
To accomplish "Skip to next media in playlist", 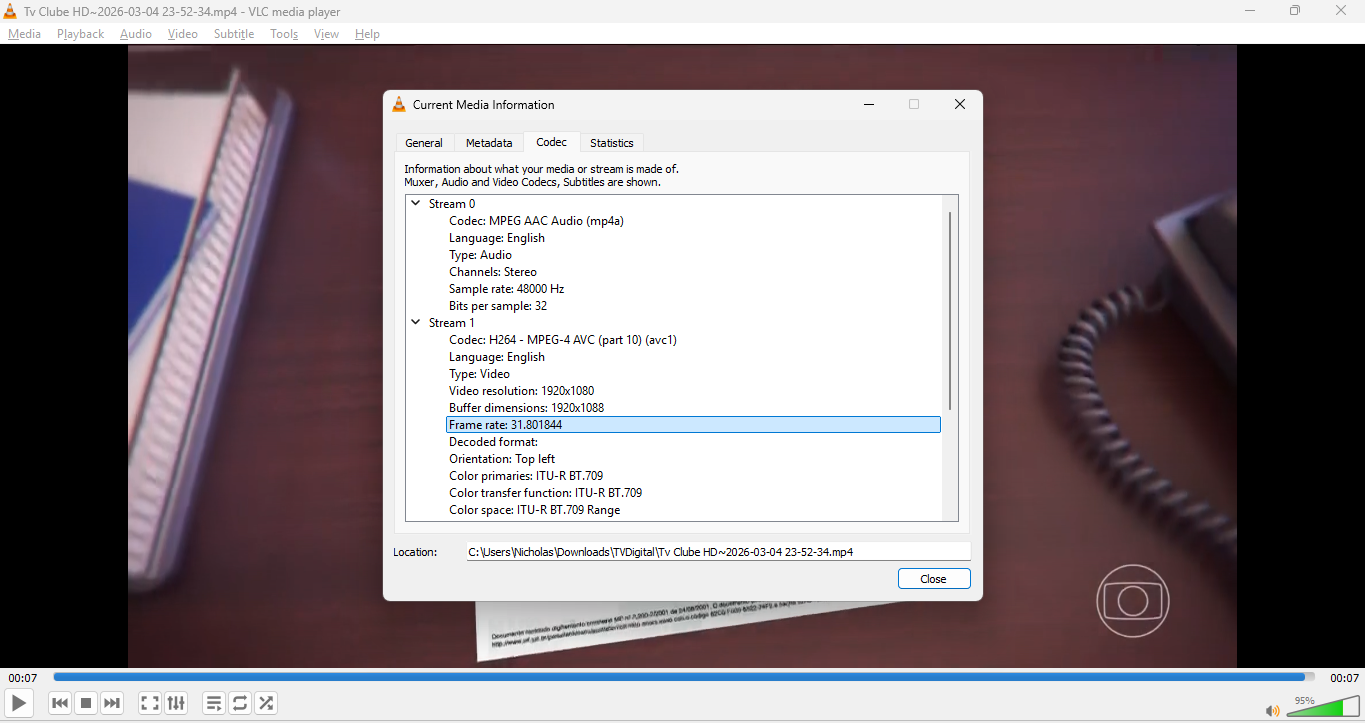I will coord(112,703).
